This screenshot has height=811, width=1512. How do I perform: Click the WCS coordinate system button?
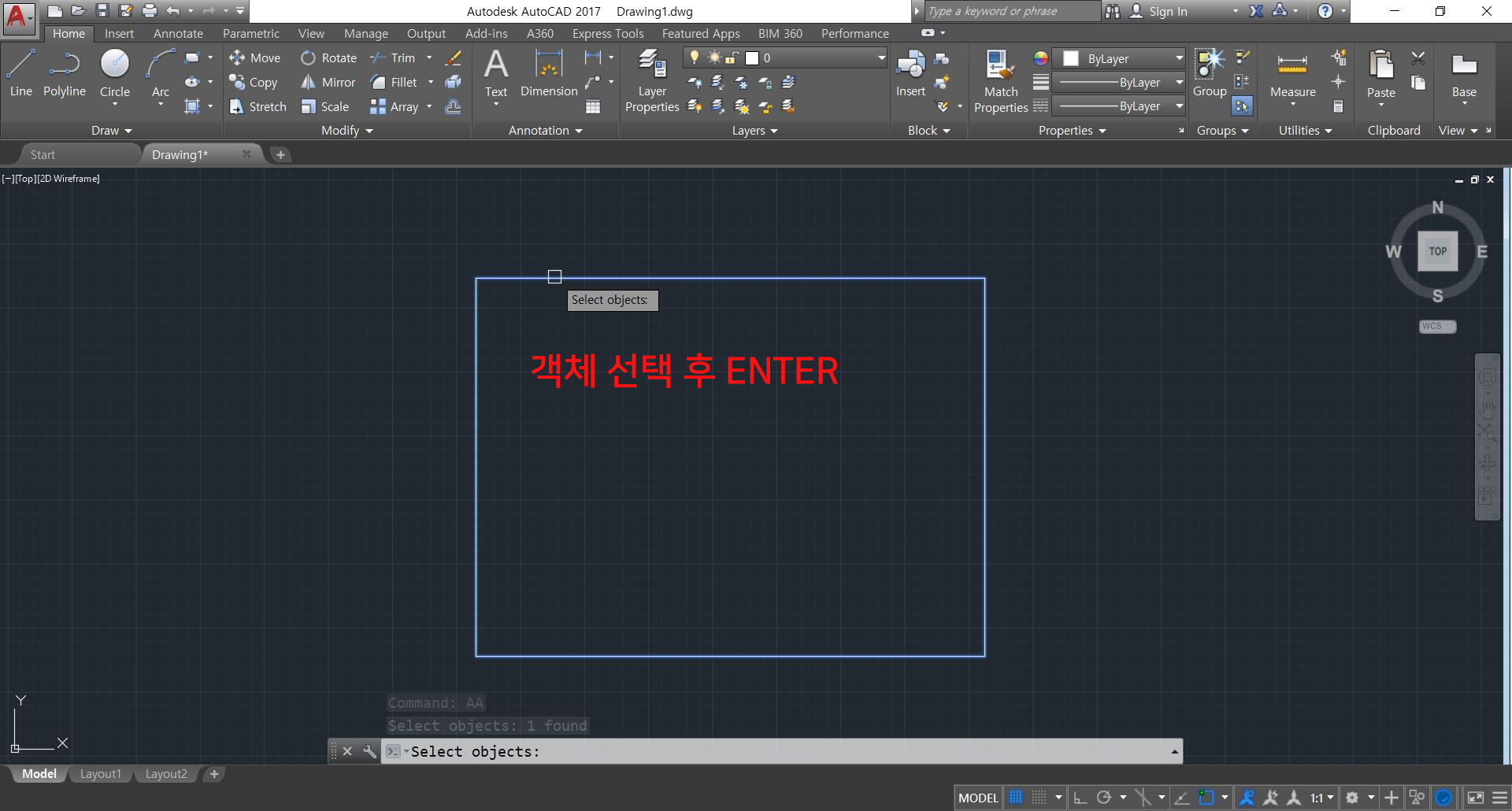click(x=1438, y=326)
